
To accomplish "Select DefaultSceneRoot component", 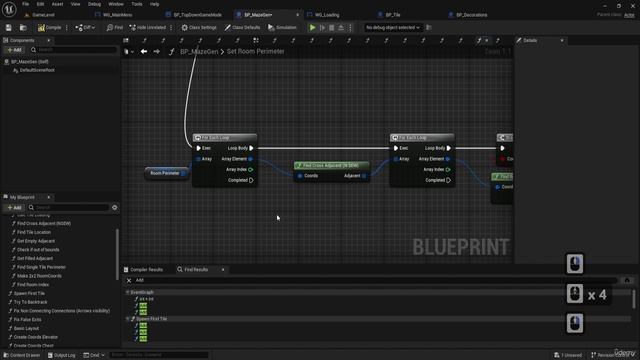I will coord(37,70).
